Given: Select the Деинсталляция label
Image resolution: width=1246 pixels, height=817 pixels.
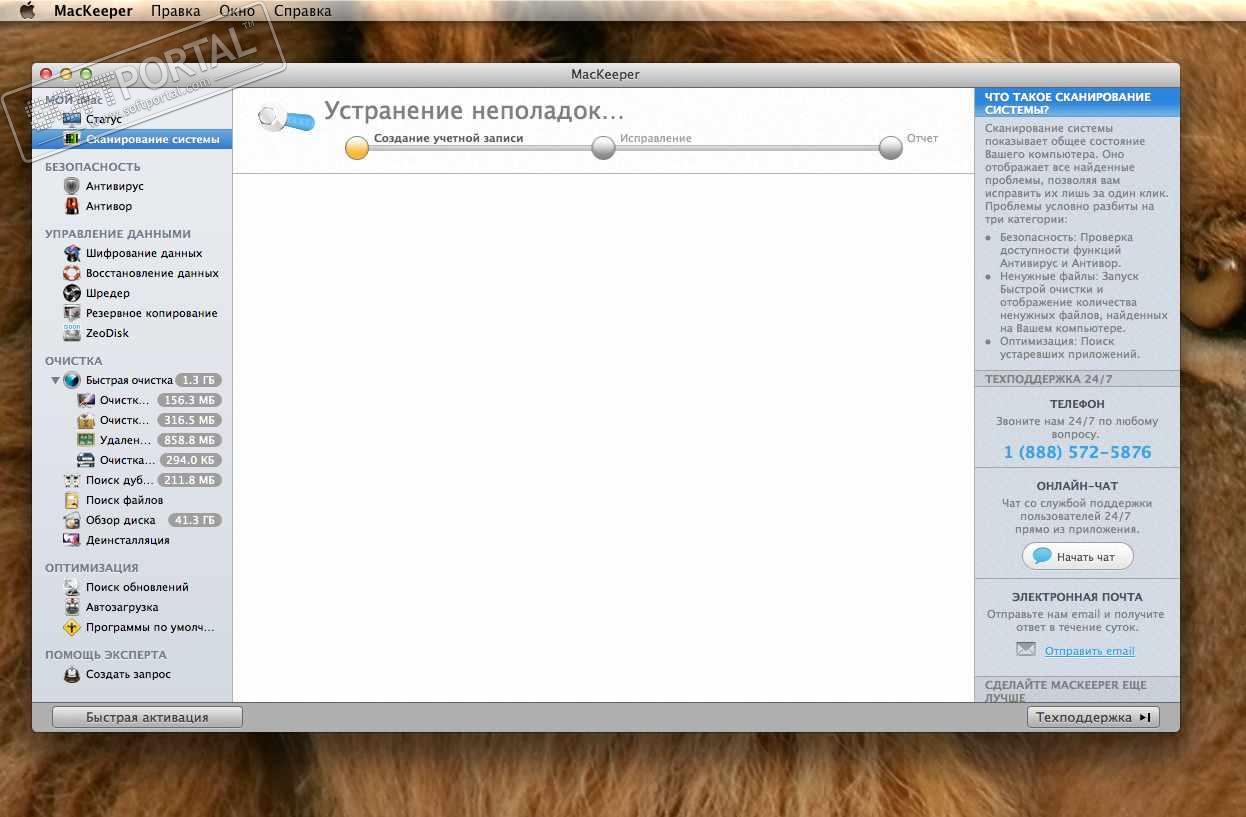Looking at the screenshot, I should 128,540.
